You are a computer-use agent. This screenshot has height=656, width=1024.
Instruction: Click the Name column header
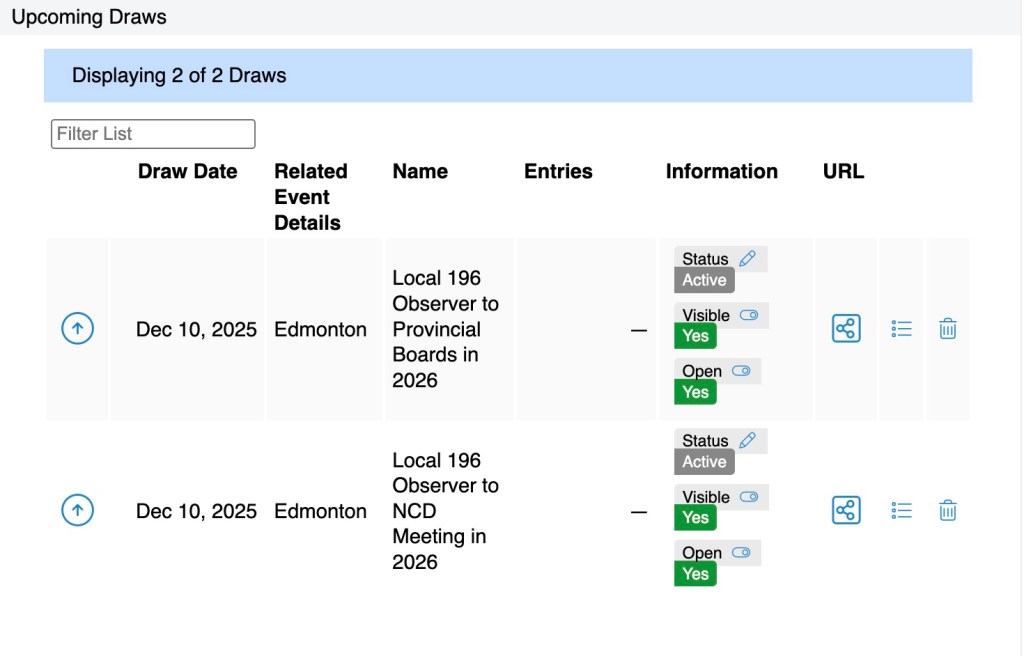click(x=420, y=172)
